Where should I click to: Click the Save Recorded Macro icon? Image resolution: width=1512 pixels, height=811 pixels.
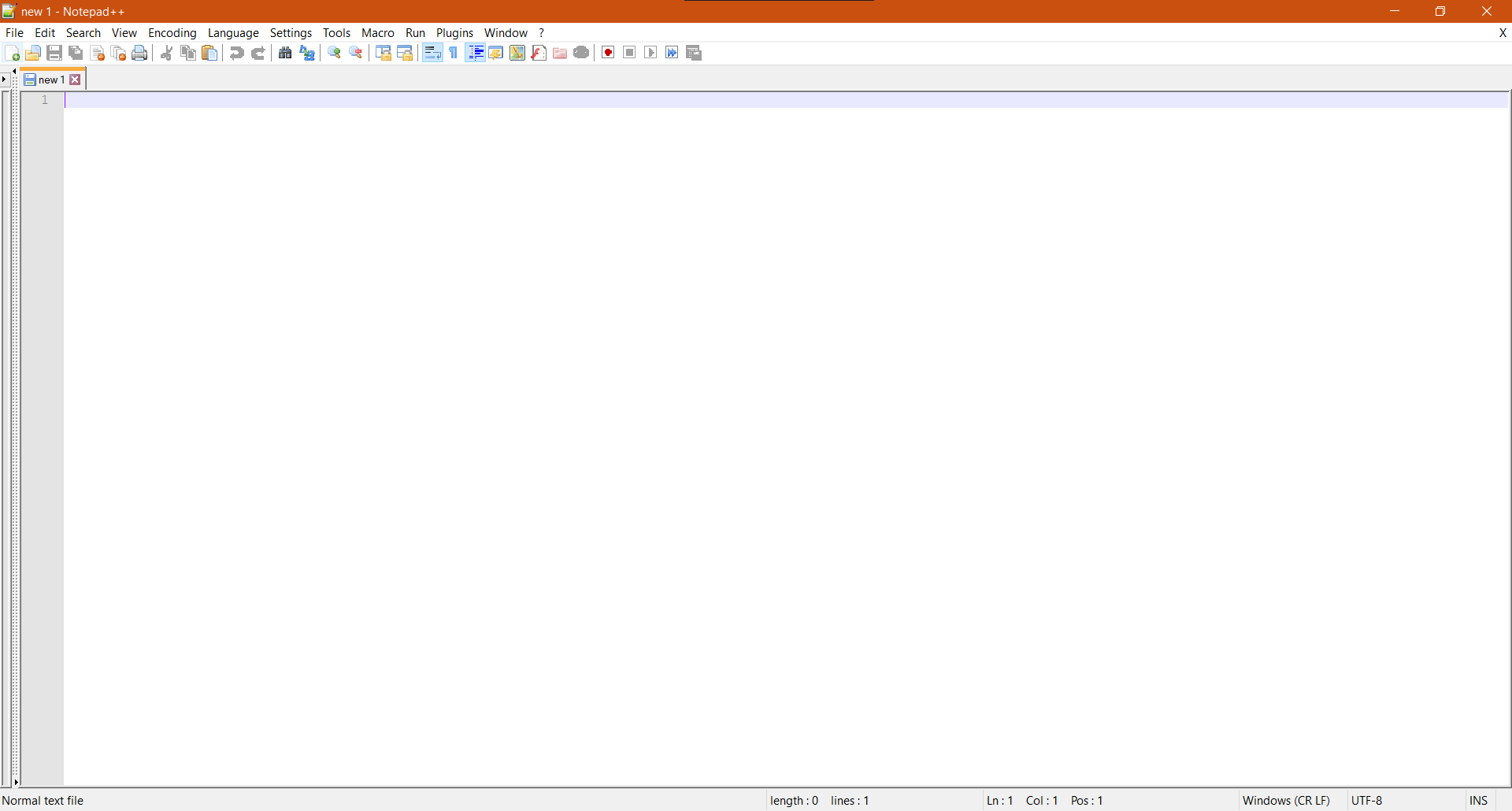pyautogui.click(x=694, y=53)
